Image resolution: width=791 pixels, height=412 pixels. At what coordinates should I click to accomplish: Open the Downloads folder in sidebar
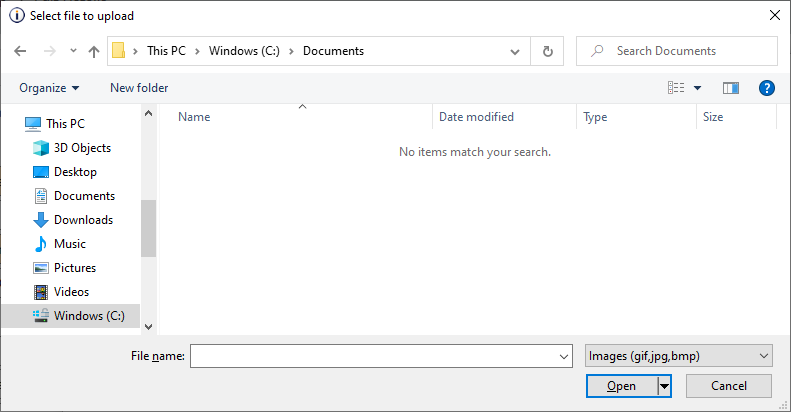tap(83, 220)
